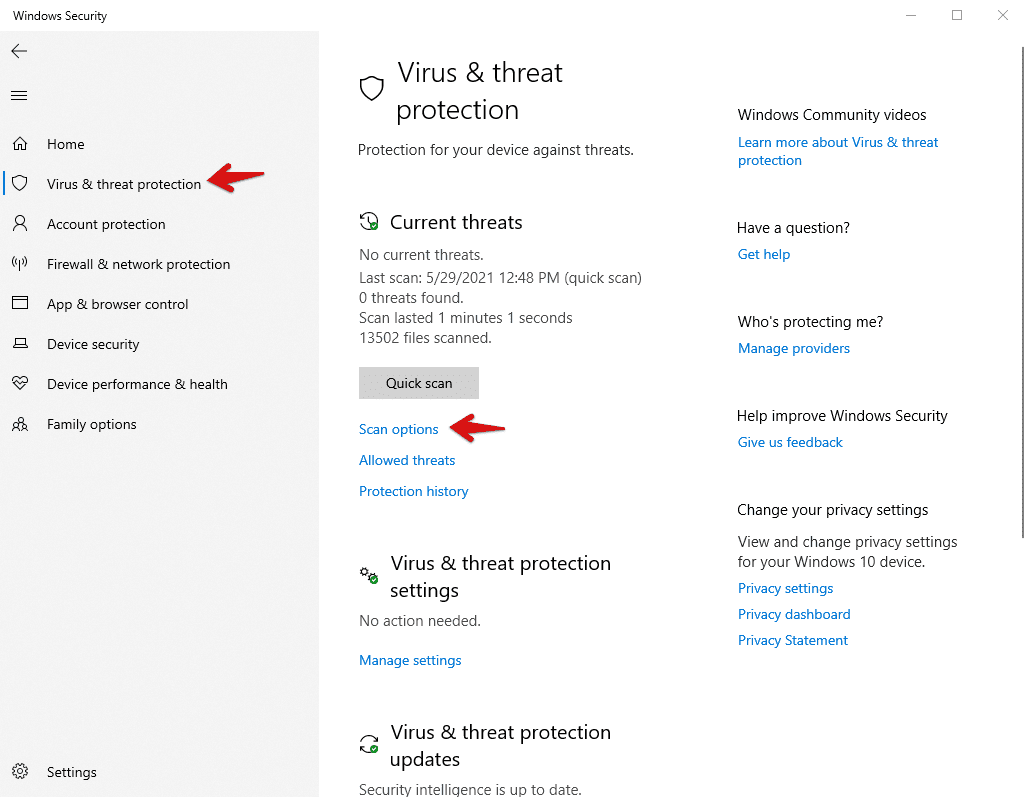
Task: Click the vertical scrollbar on right edge
Action: click(x=1022, y=293)
